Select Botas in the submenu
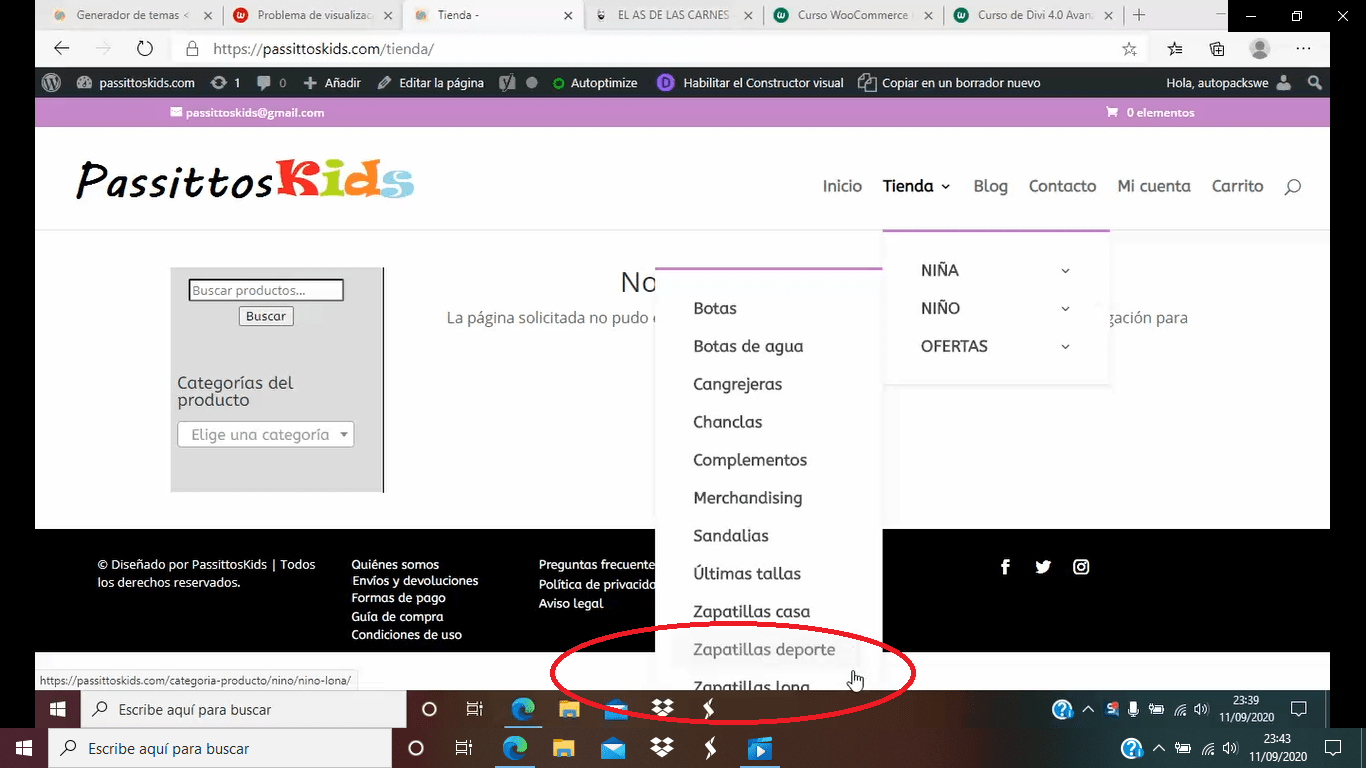The height and width of the screenshot is (768, 1366). pyautogui.click(x=715, y=308)
